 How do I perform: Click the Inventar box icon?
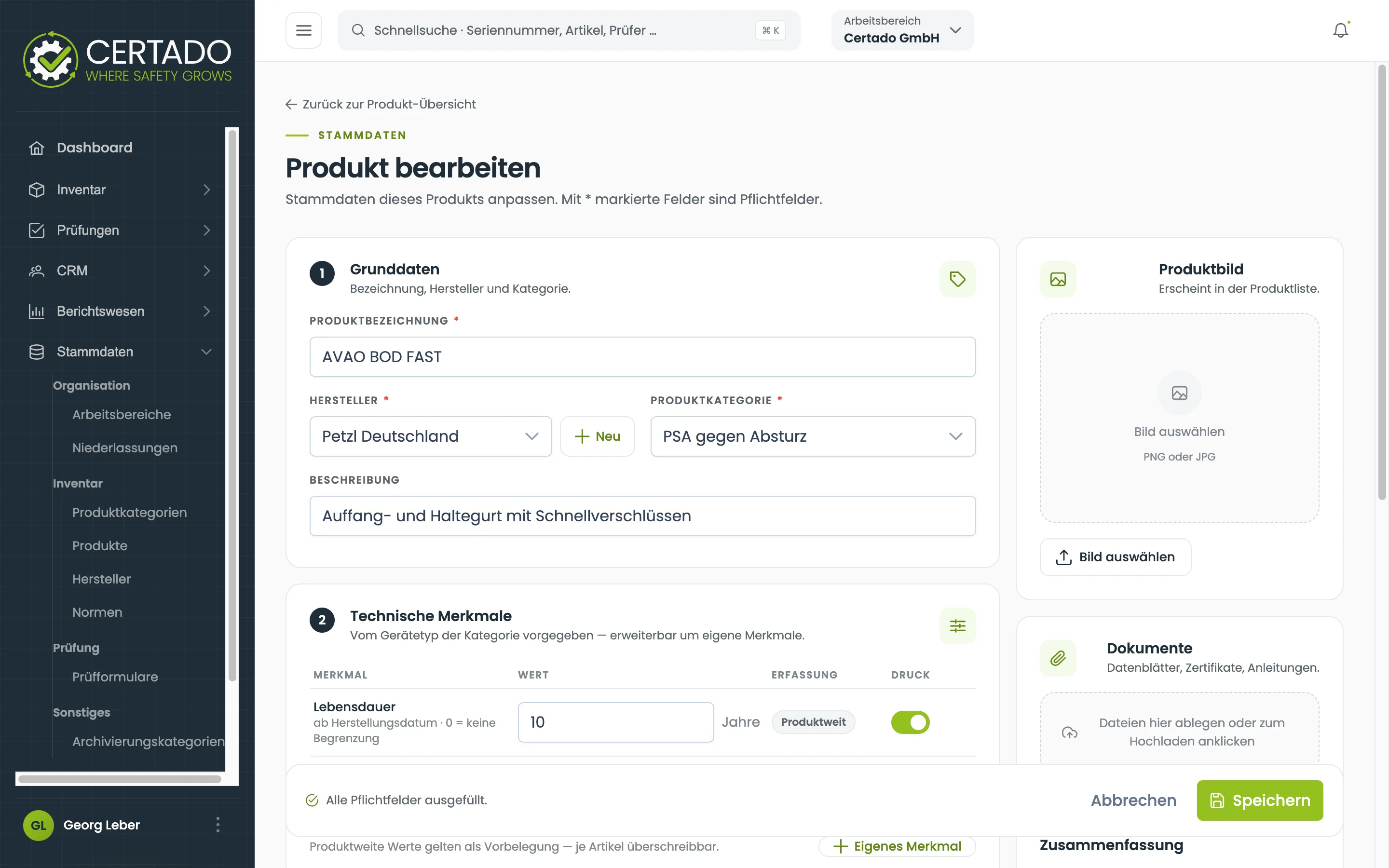[37, 190]
